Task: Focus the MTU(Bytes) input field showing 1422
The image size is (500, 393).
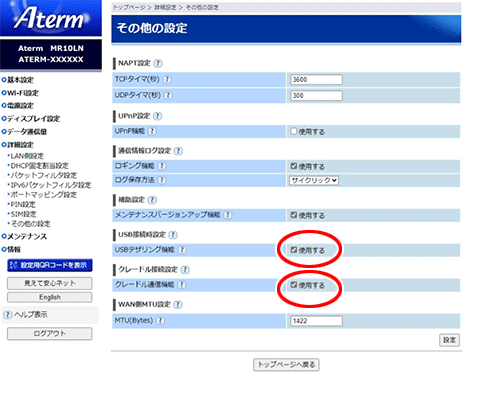Action: pos(316,321)
